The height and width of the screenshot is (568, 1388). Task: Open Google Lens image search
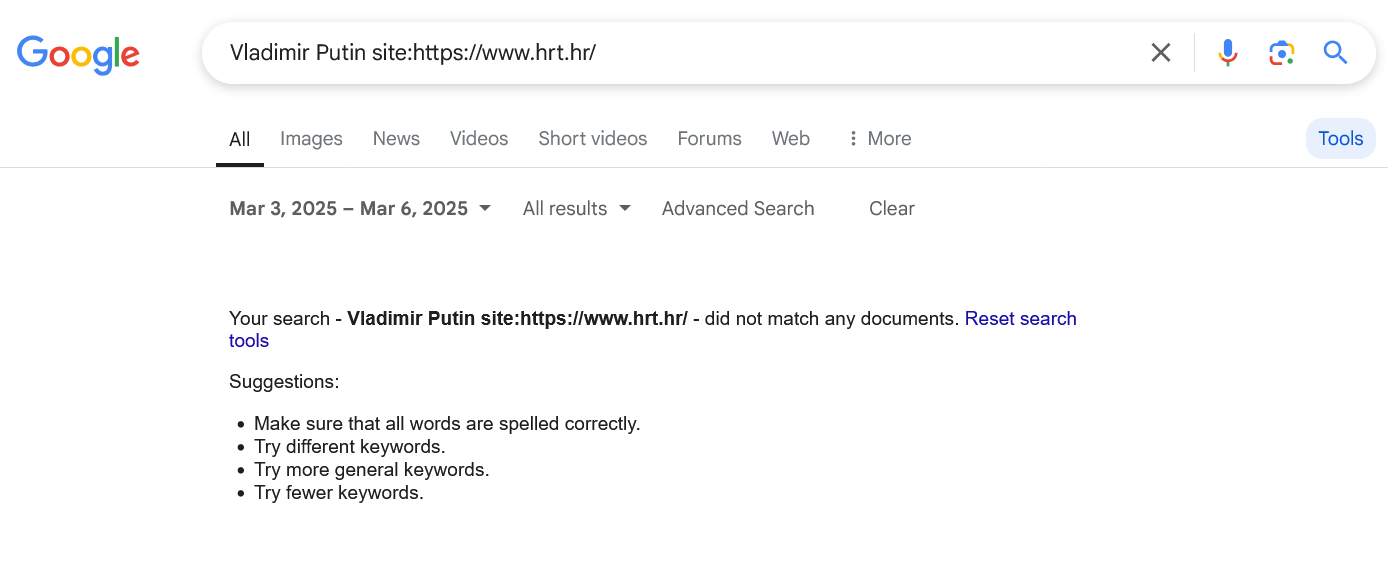tap(1281, 53)
